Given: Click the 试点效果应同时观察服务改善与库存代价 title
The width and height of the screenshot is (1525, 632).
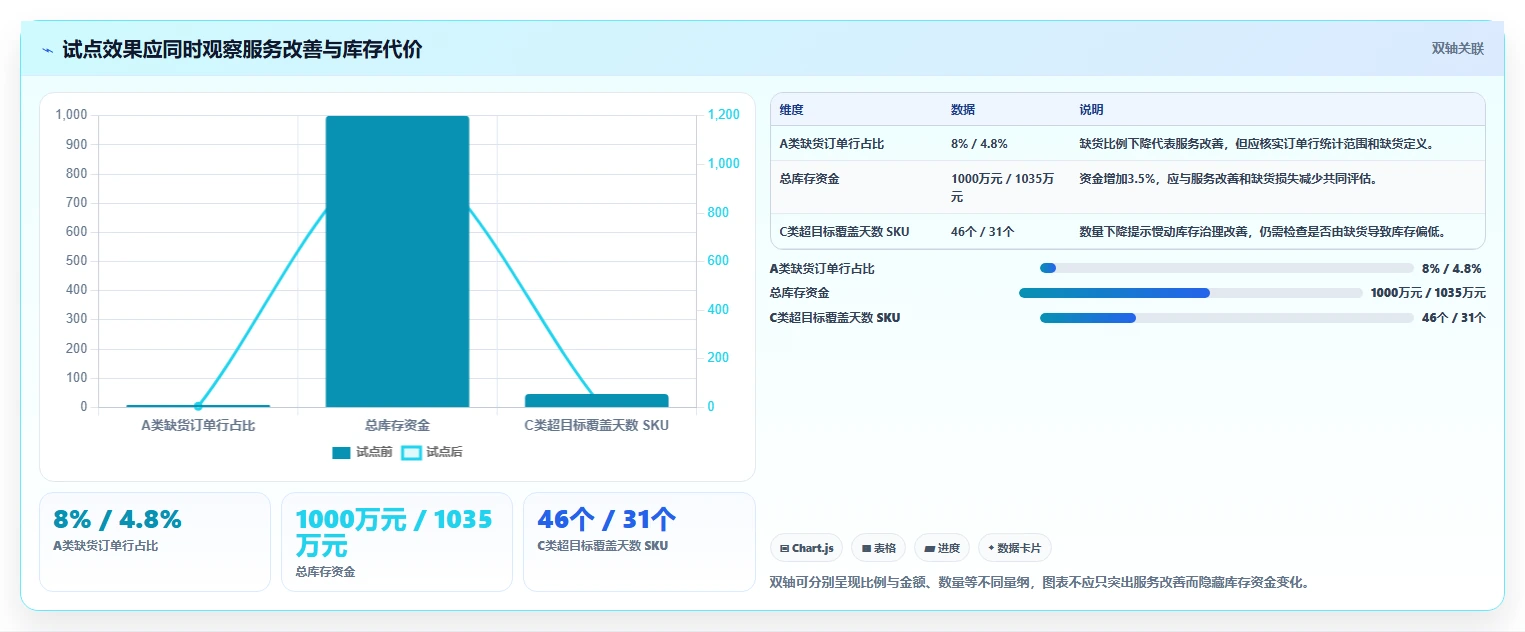Looking at the screenshot, I should coord(242,50).
